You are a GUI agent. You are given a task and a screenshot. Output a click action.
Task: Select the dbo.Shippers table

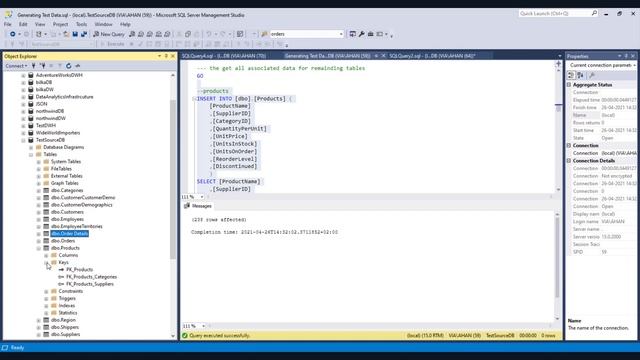[65, 327]
